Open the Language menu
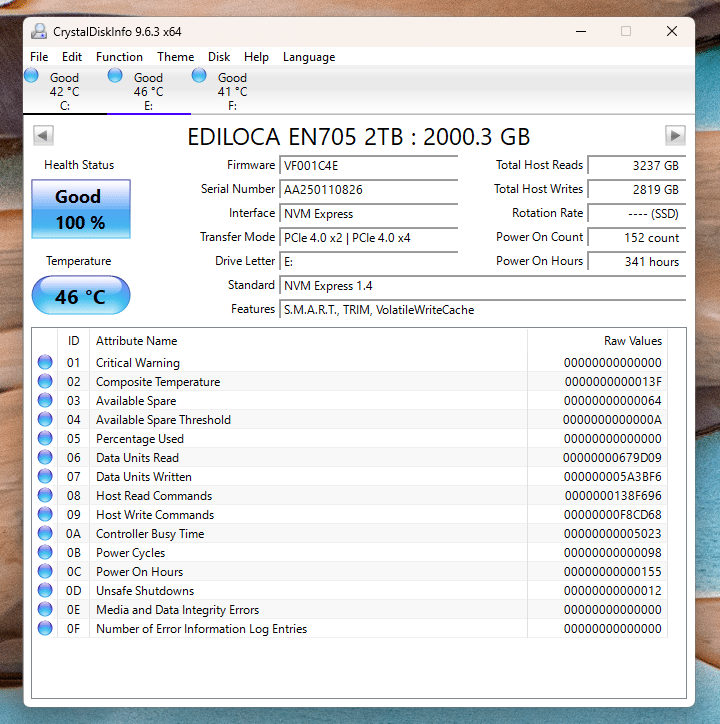 pos(309,57)
